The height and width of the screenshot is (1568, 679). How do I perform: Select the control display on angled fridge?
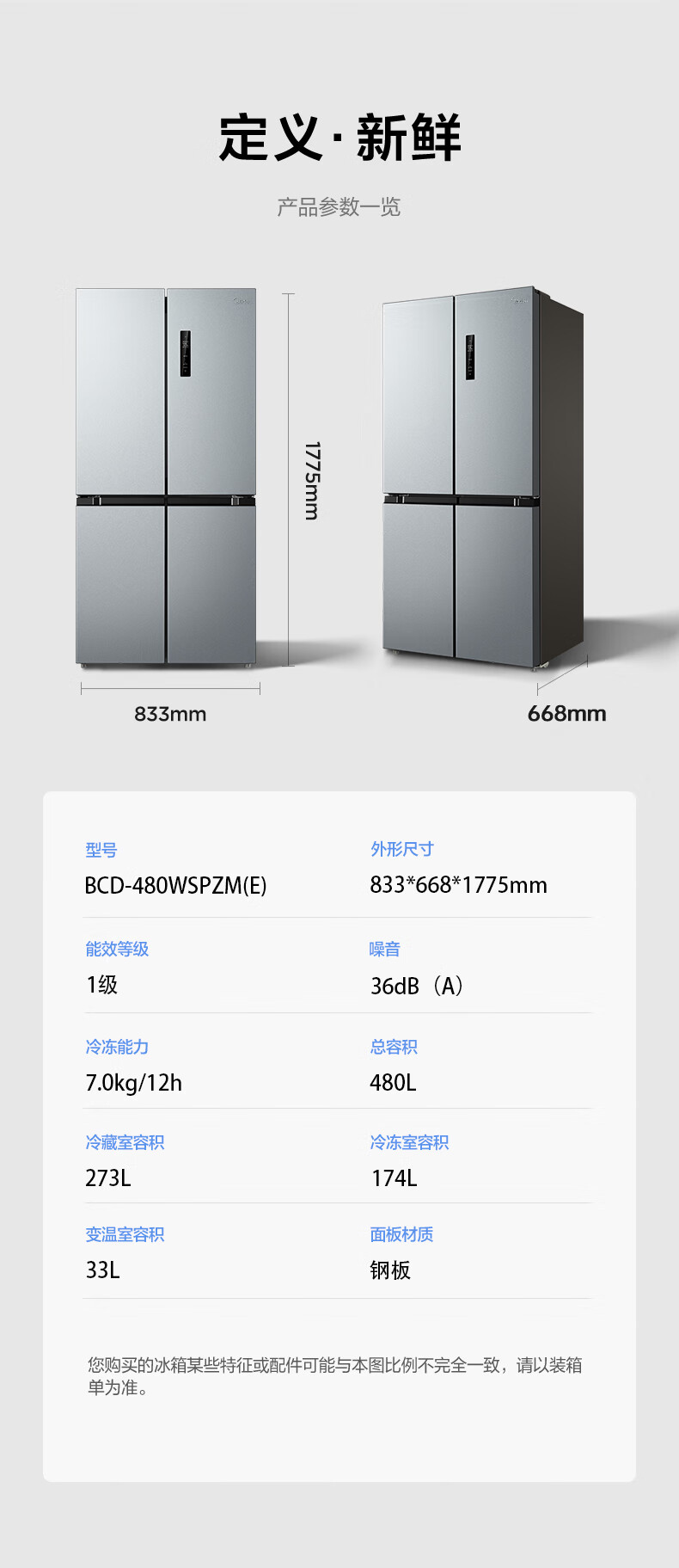(470, 357)
